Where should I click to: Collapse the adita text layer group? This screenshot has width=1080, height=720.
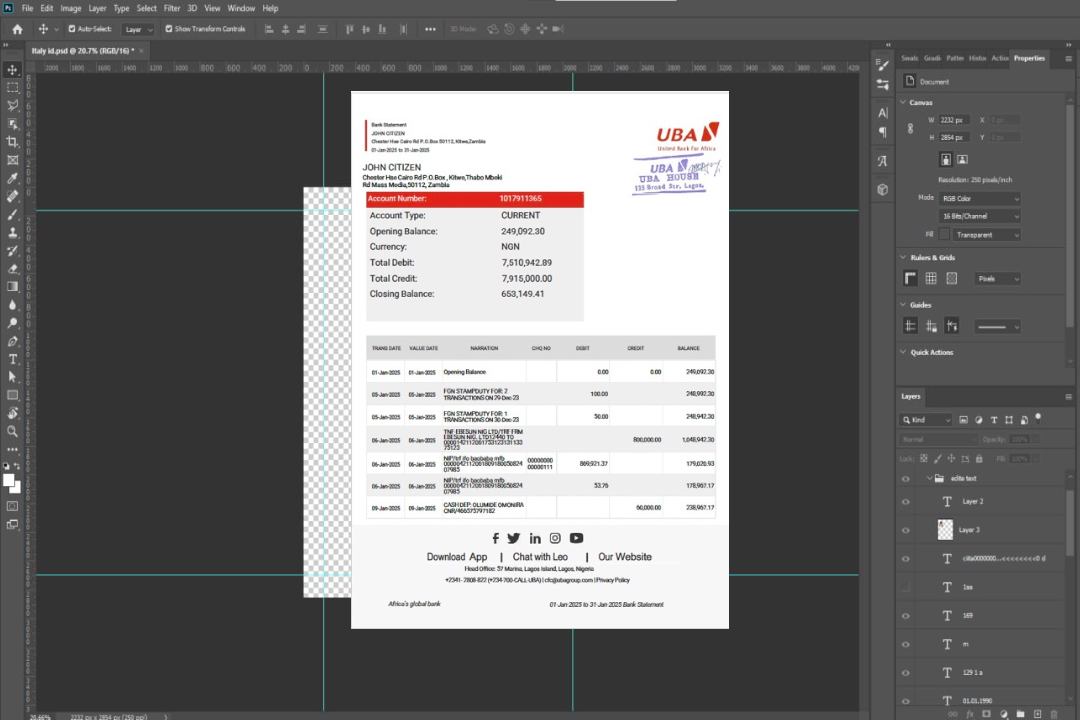pyautogui.click(x=928, y=478)
